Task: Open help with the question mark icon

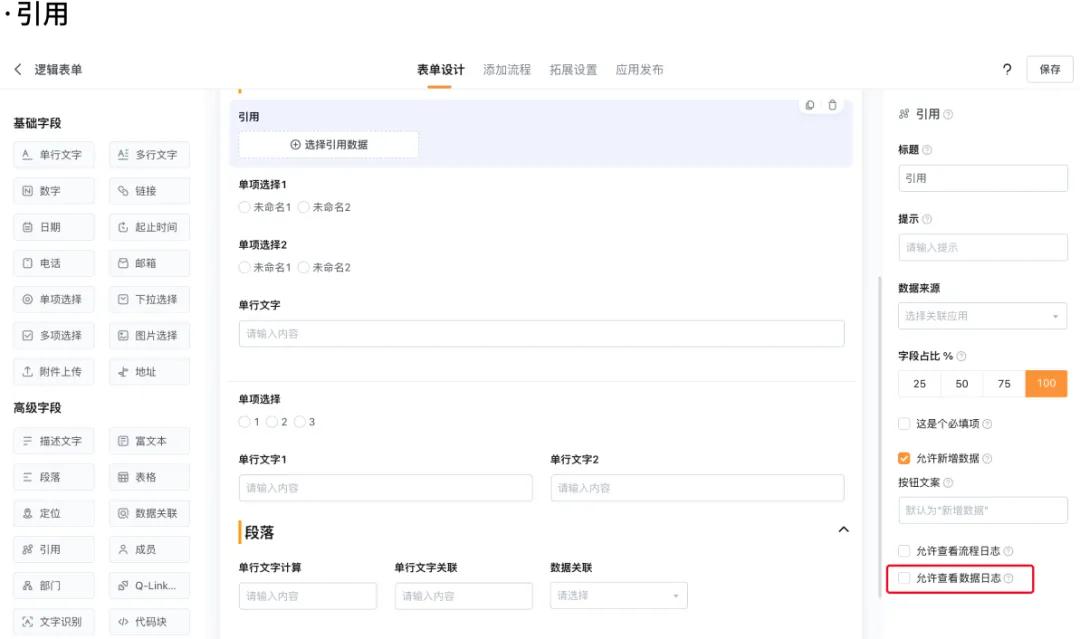Action: (1006, 69)
